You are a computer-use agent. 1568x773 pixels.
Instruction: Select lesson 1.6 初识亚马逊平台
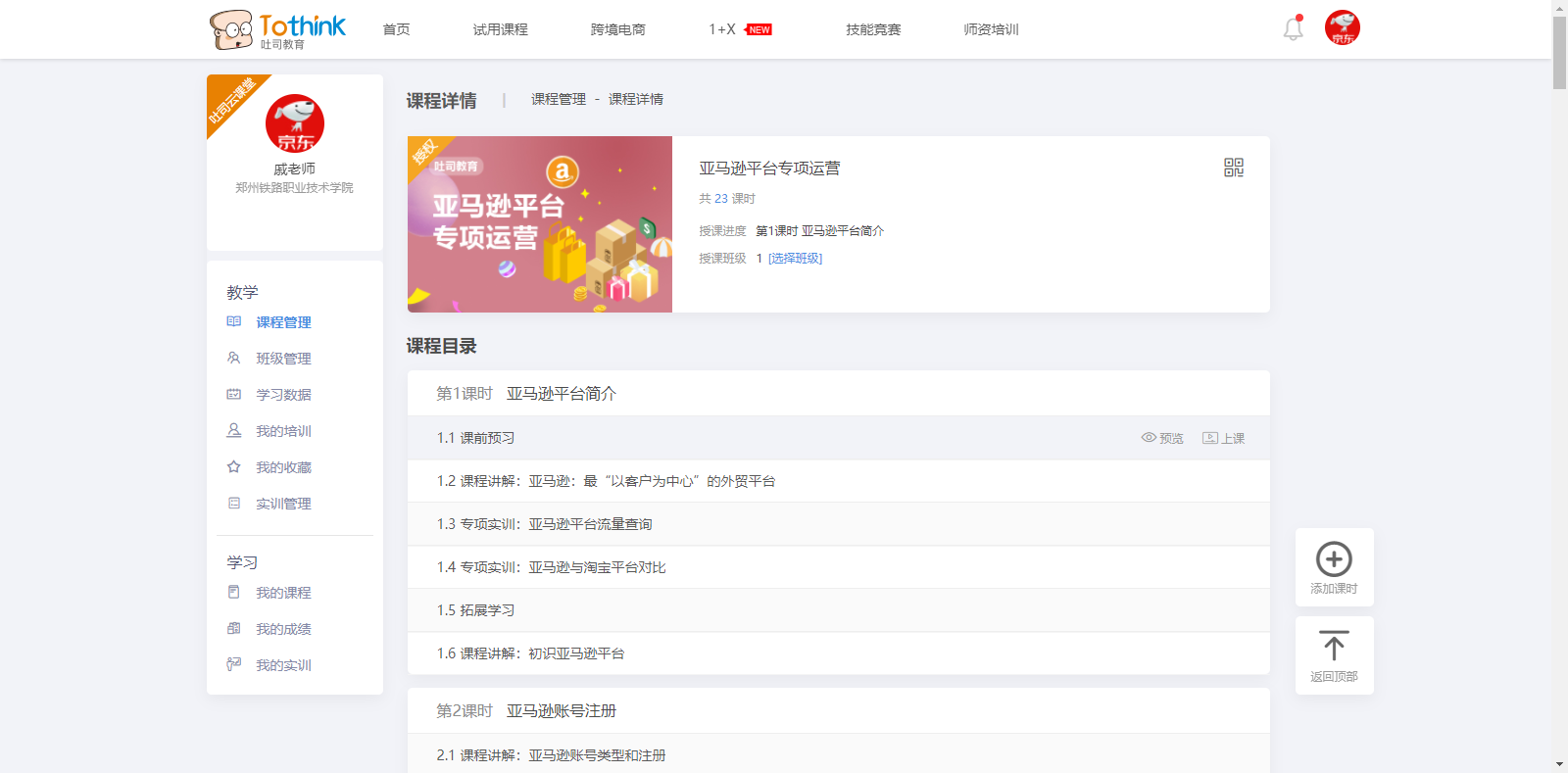(839, 653)
